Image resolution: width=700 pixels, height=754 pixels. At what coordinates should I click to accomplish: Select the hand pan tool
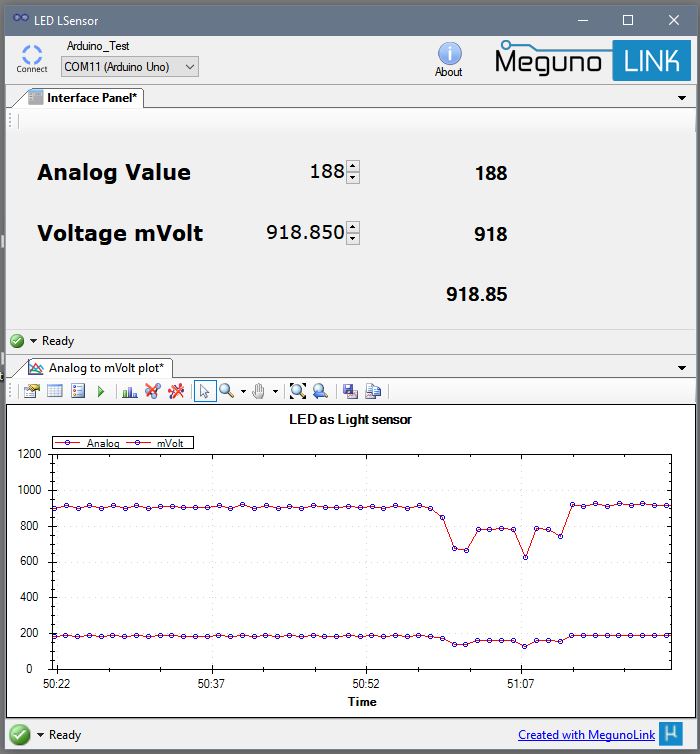(259, 391)
